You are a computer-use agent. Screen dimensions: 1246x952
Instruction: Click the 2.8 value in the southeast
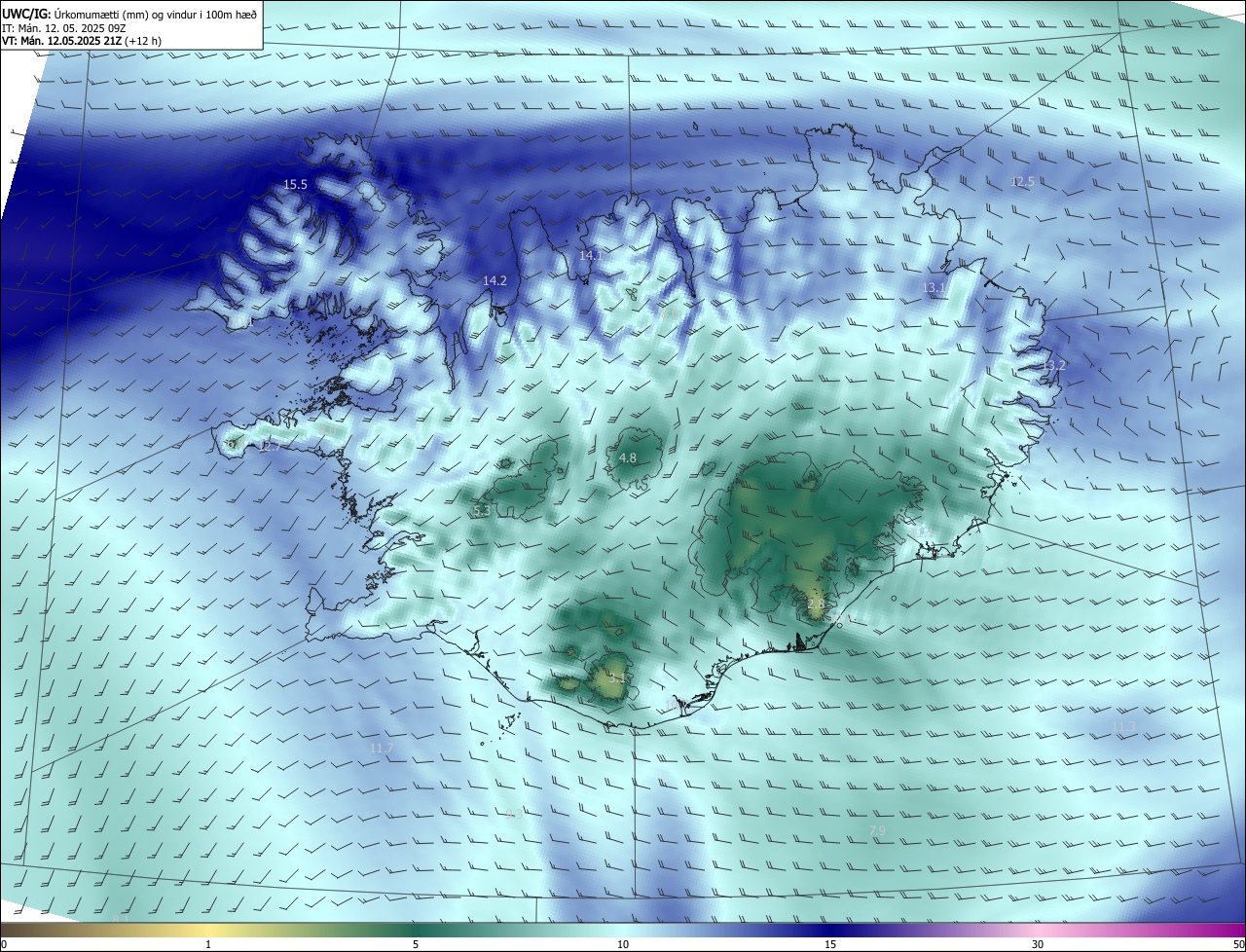817,604
